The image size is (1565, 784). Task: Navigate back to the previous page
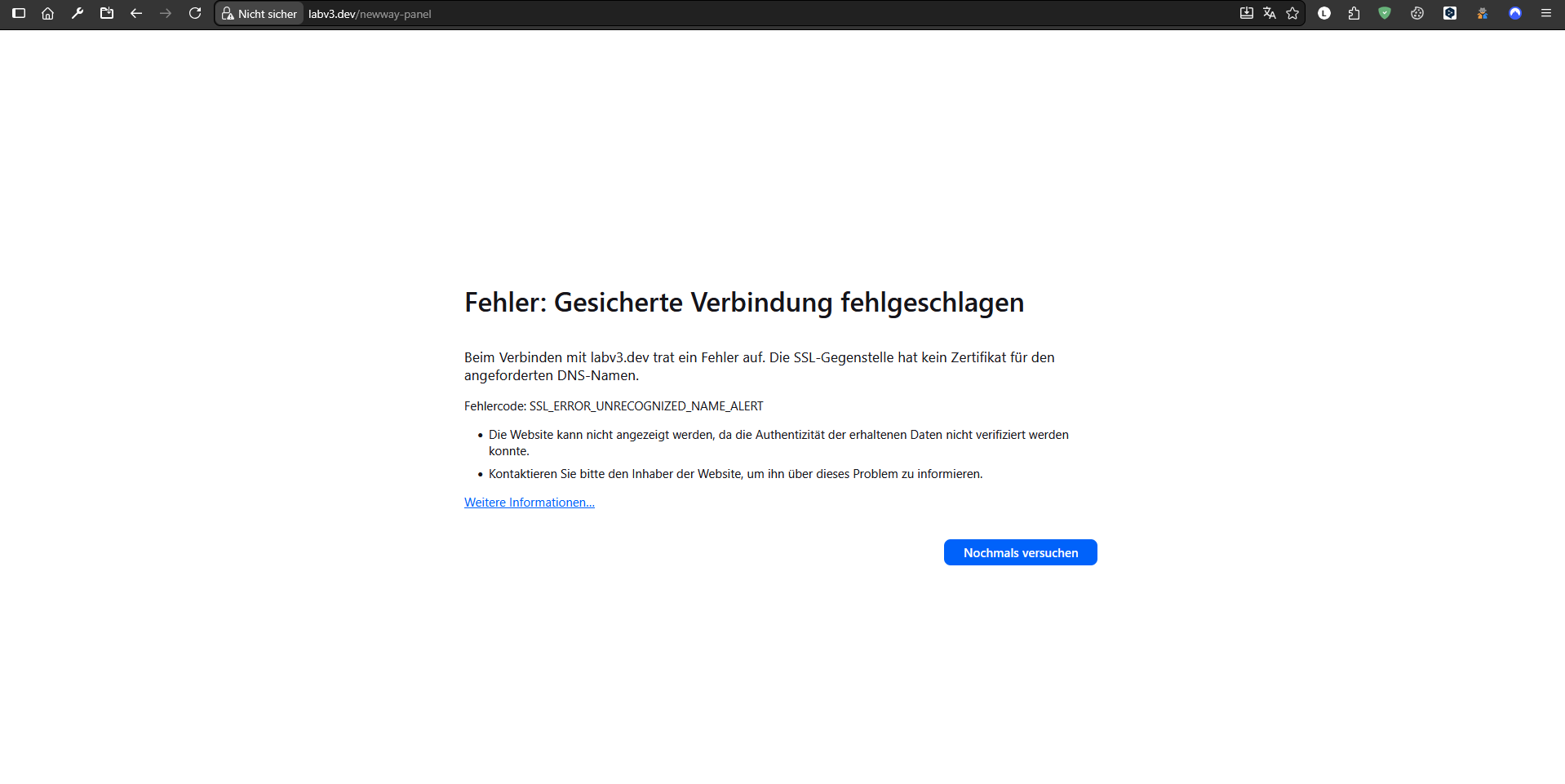(136, 14)
